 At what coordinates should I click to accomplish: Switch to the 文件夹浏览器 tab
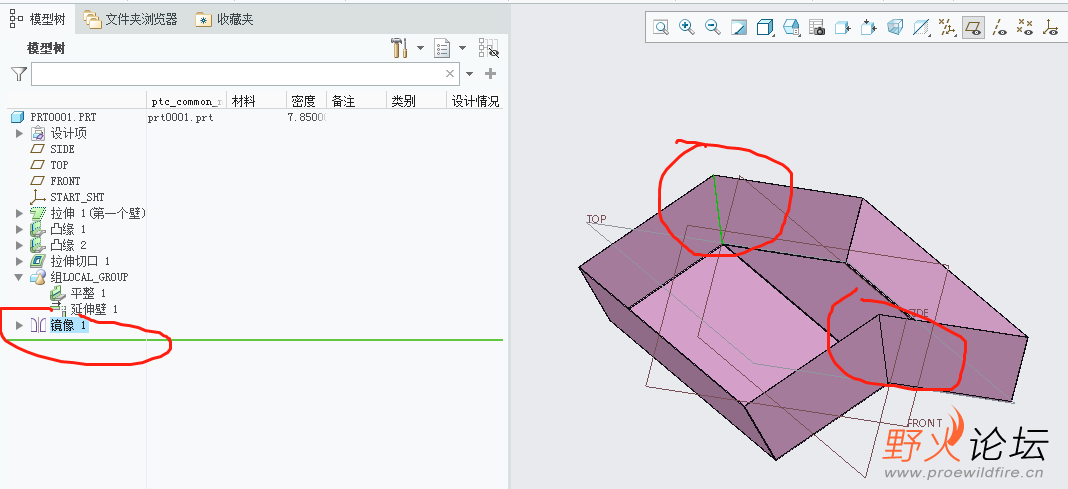(131, 19)
